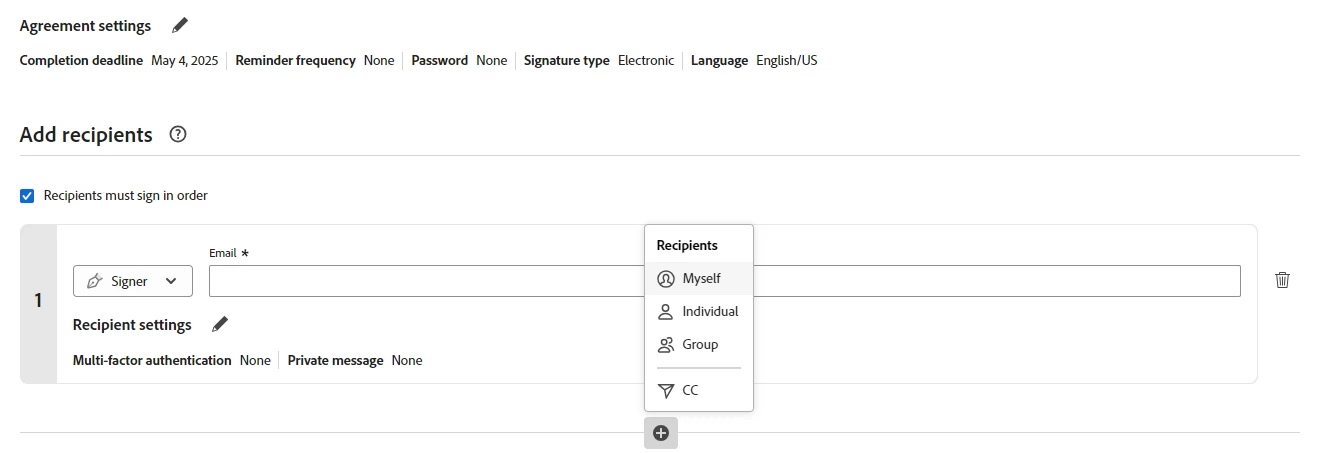The image size is (1325, 453).
Task: Click the plus add recipient button
Action: [x=661, y=433]
